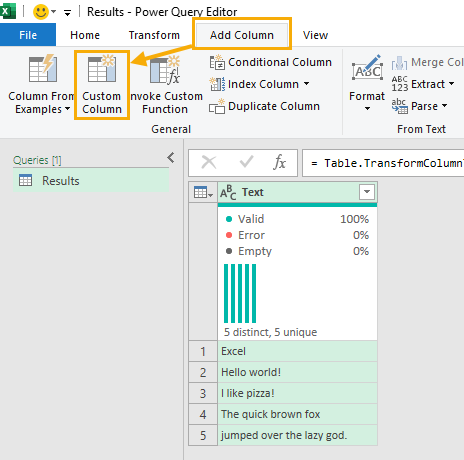Click Column From Examples icon
The image size is (464, 460).
point(43,69)
